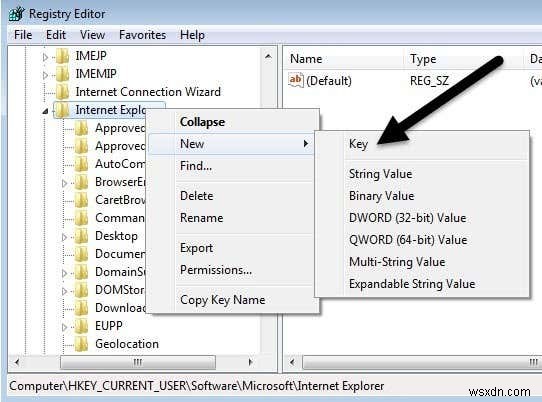Click the tree pane scroll left arrow

point(17,362)
